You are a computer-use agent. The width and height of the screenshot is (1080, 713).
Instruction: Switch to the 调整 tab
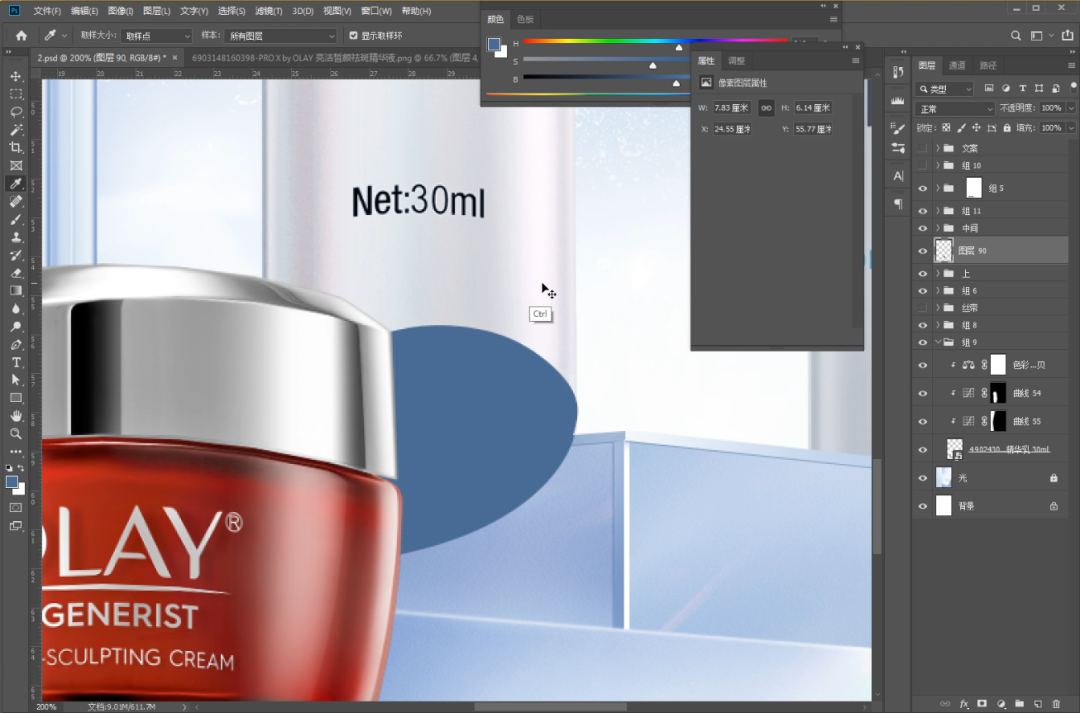736,61
